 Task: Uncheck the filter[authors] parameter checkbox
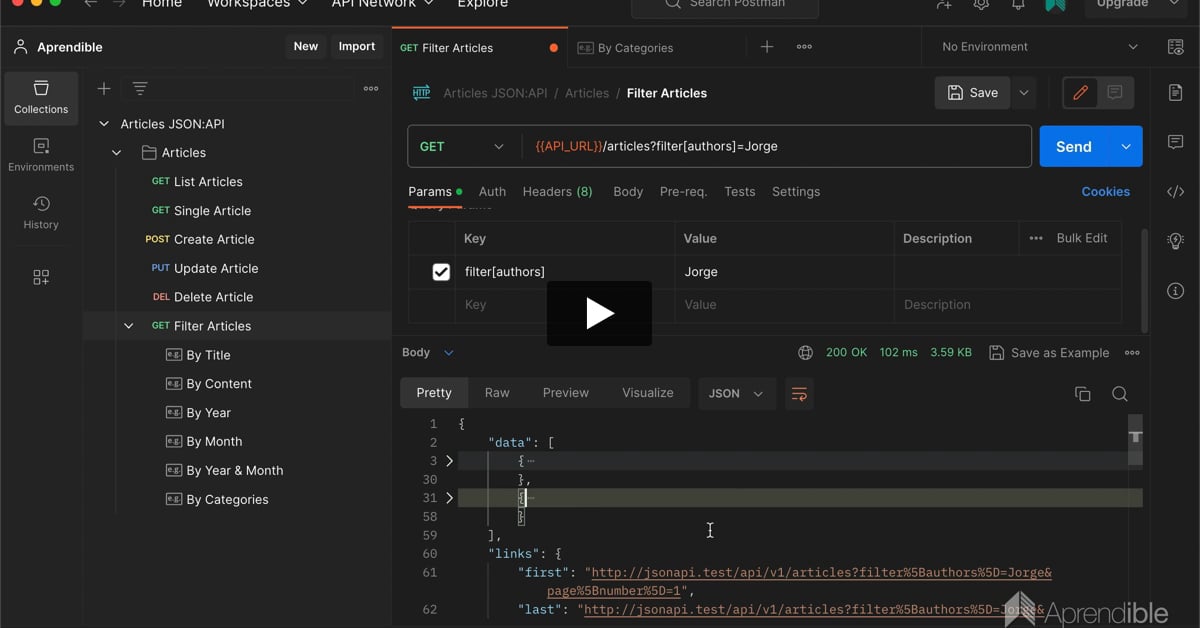pos(441,272)
